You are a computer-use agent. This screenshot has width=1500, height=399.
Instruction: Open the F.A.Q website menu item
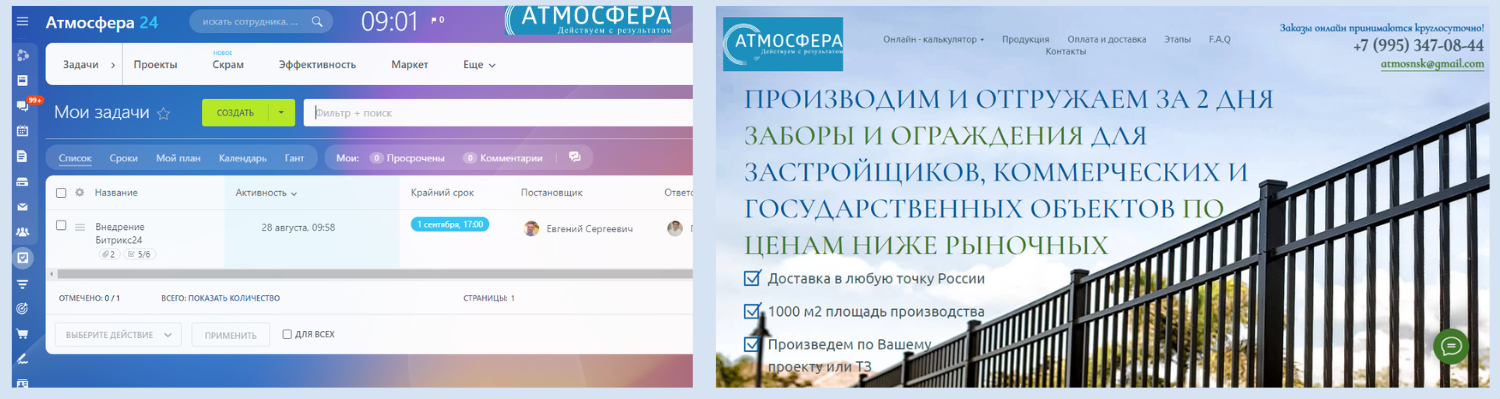click(x=1219, y=39)
